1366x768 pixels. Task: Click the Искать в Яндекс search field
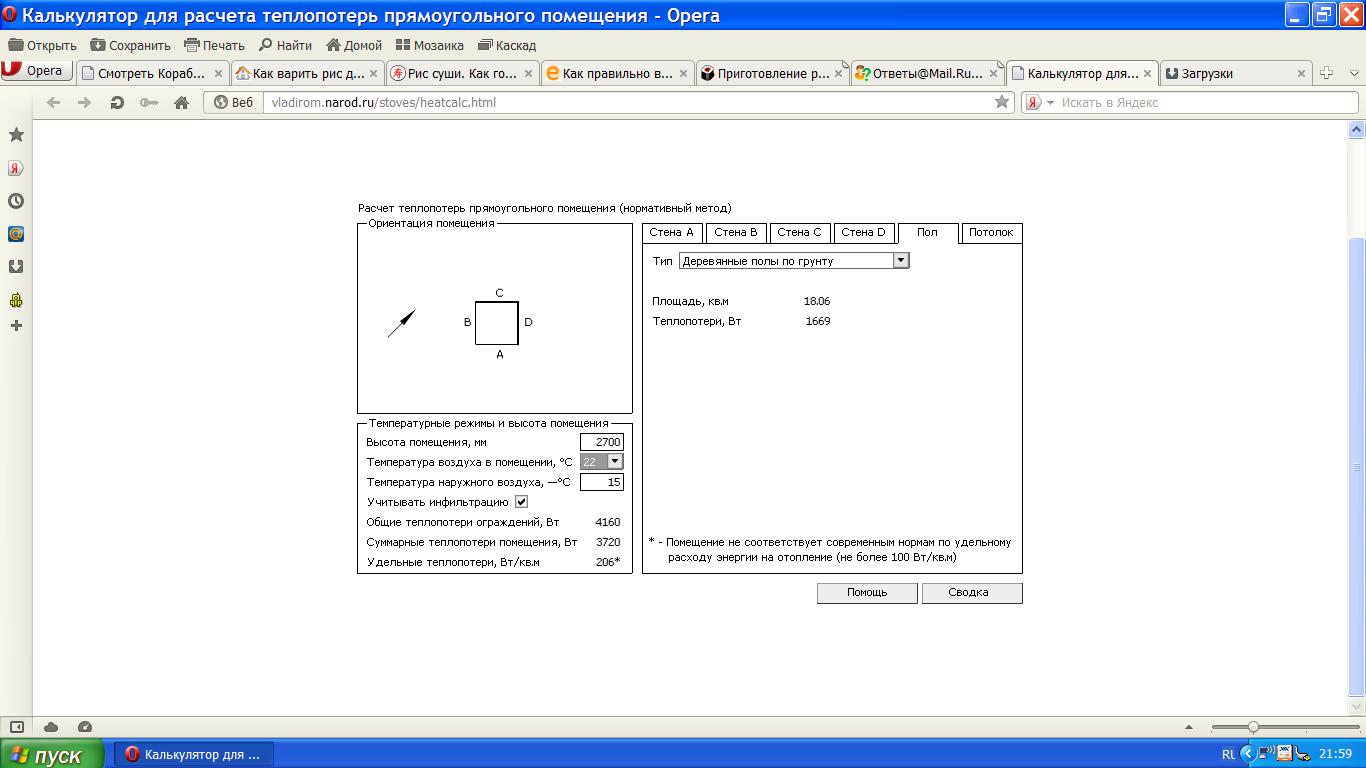[x=1207, y=102]
